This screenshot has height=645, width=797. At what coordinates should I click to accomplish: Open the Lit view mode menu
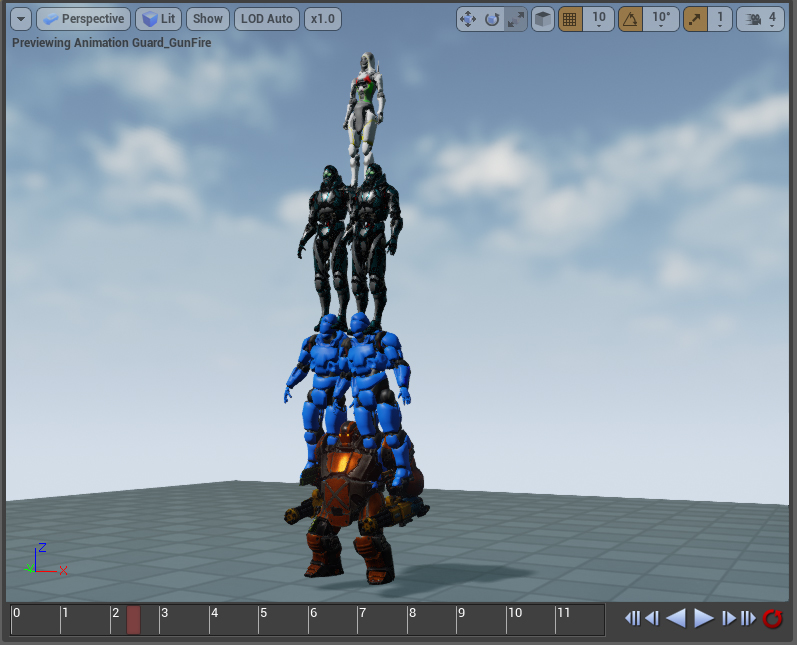[x=159, y=19]
